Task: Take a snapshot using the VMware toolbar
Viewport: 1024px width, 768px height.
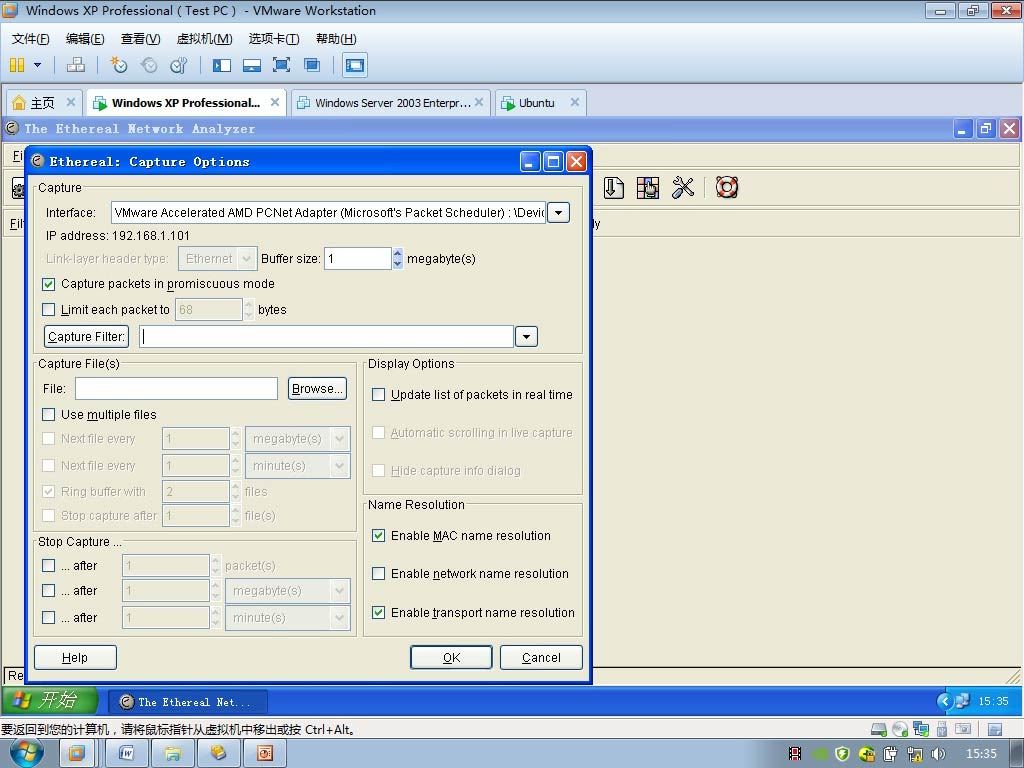Action: pyautogui.click(x=118, y=65)
